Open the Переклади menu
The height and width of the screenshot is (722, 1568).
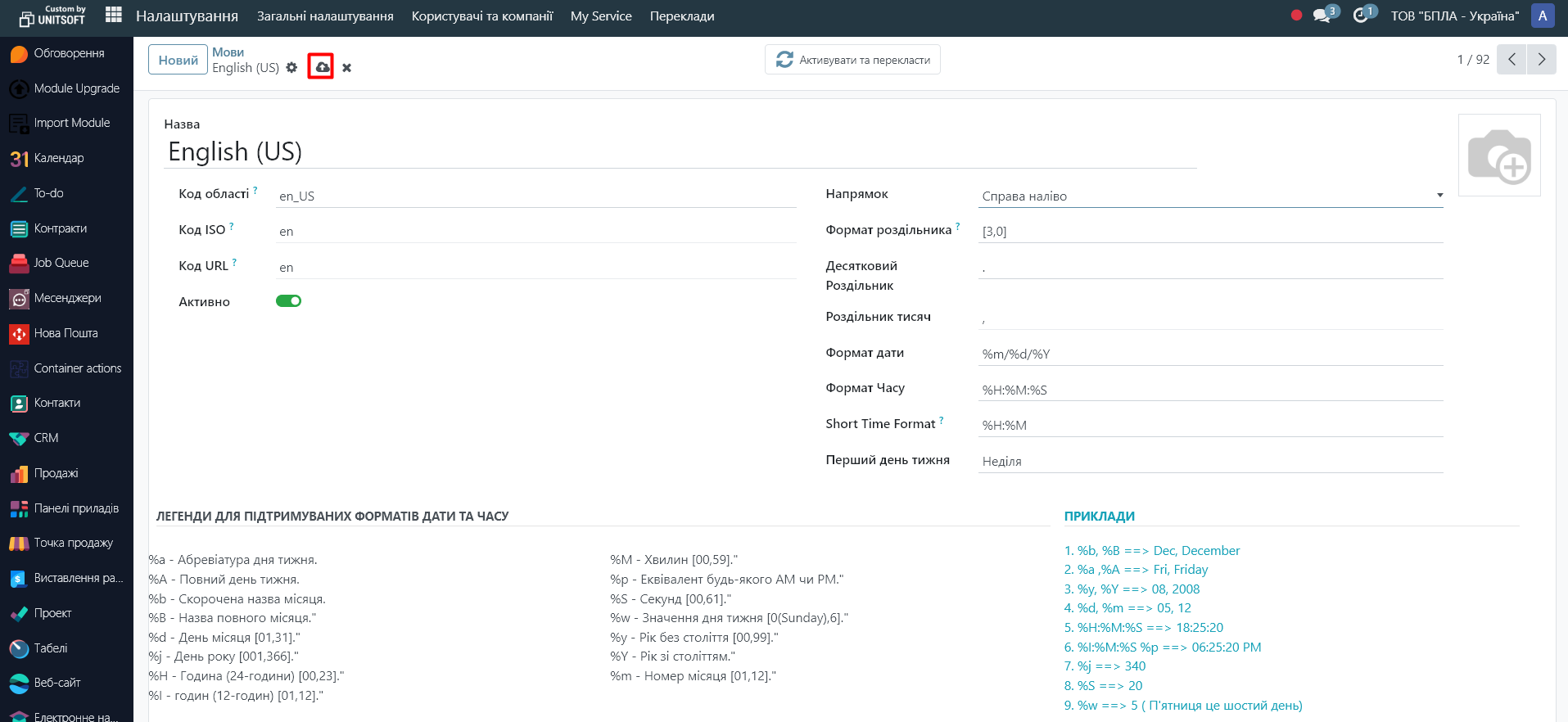click(x=681, y=16)
